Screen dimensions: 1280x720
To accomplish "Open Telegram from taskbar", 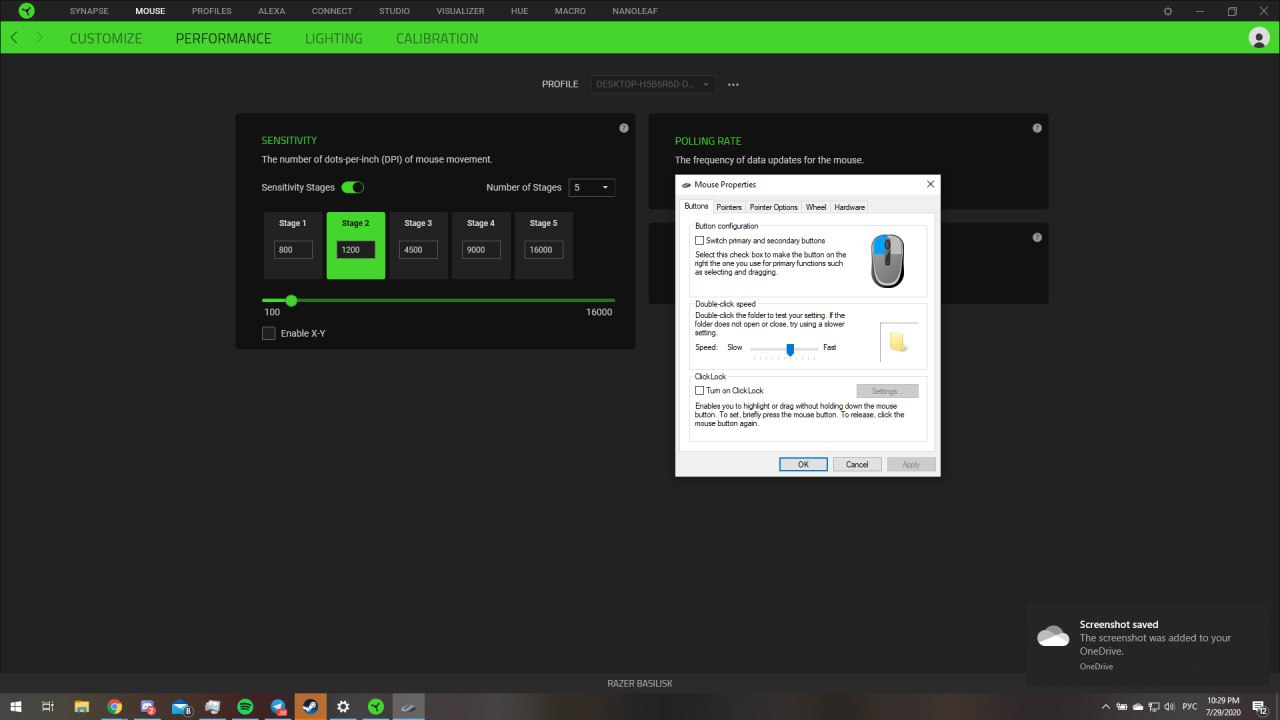I will tap(278, 707).
